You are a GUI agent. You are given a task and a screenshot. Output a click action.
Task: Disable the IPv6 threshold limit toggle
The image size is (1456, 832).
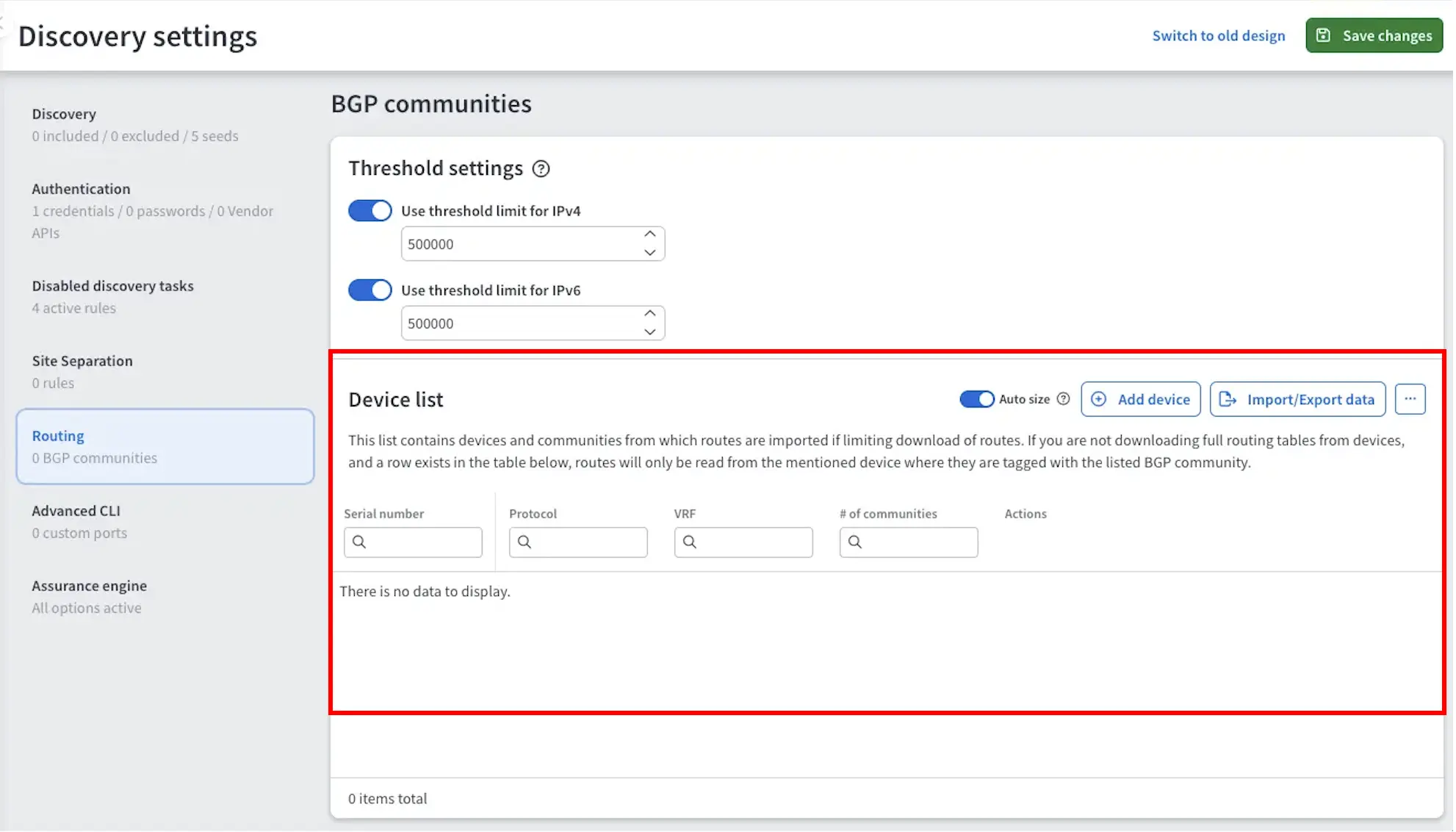[370, 290]
